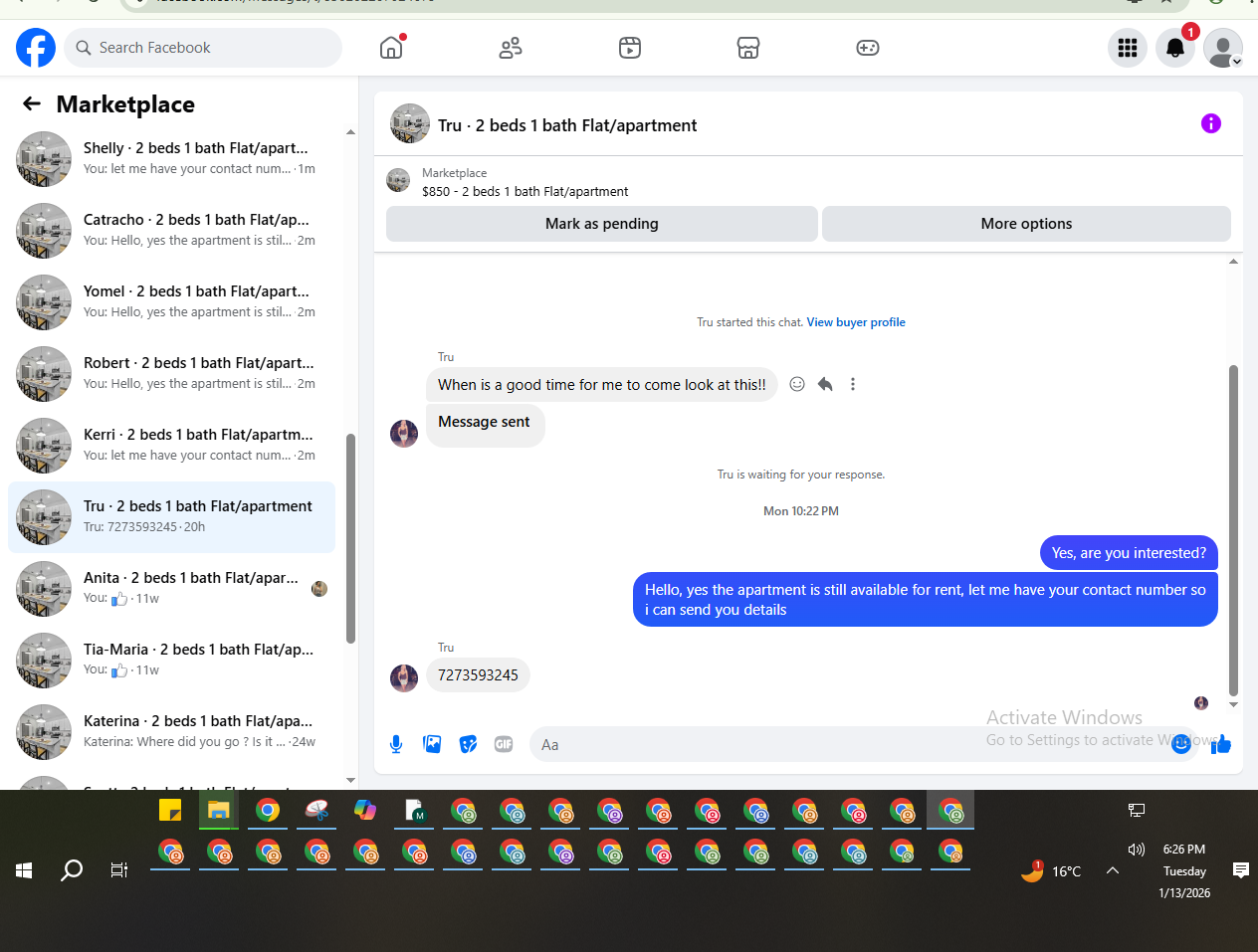Screen dimensions: 1258x952
Task: React to Tru's message with emoji icon
Action: point(797,384)
